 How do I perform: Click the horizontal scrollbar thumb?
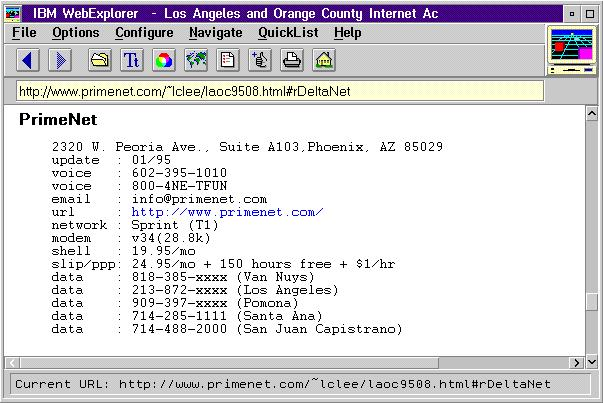click(229, 363)
